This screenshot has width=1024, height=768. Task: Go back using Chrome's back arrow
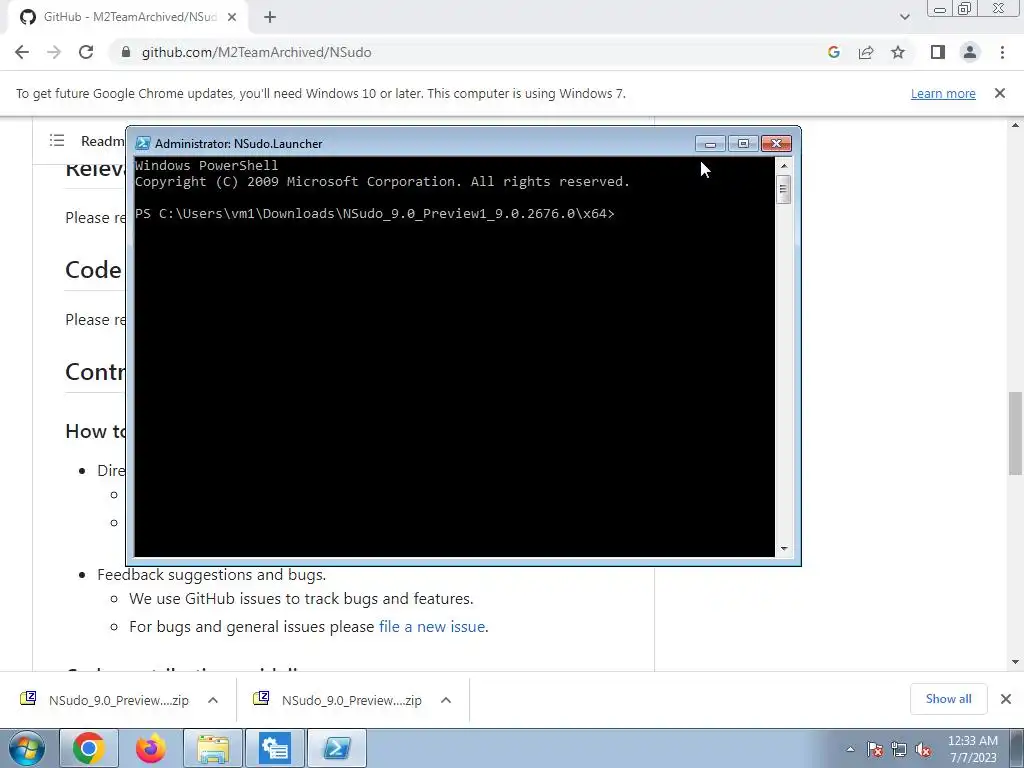click(x=22, y=52)
